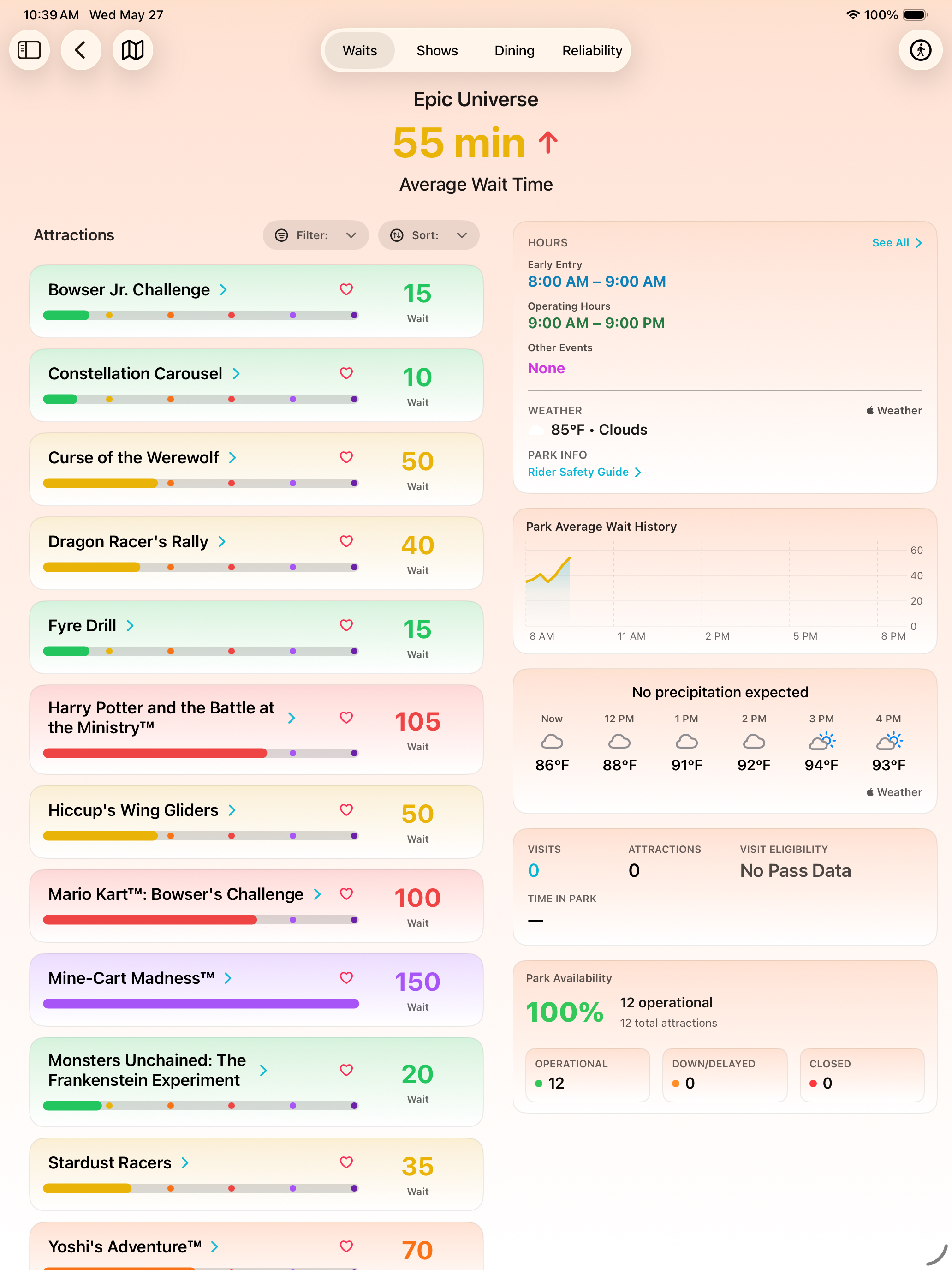952x1270 pixels.
Task: Favorite Stardust Racers with heart
Action: coord(346,1162)
